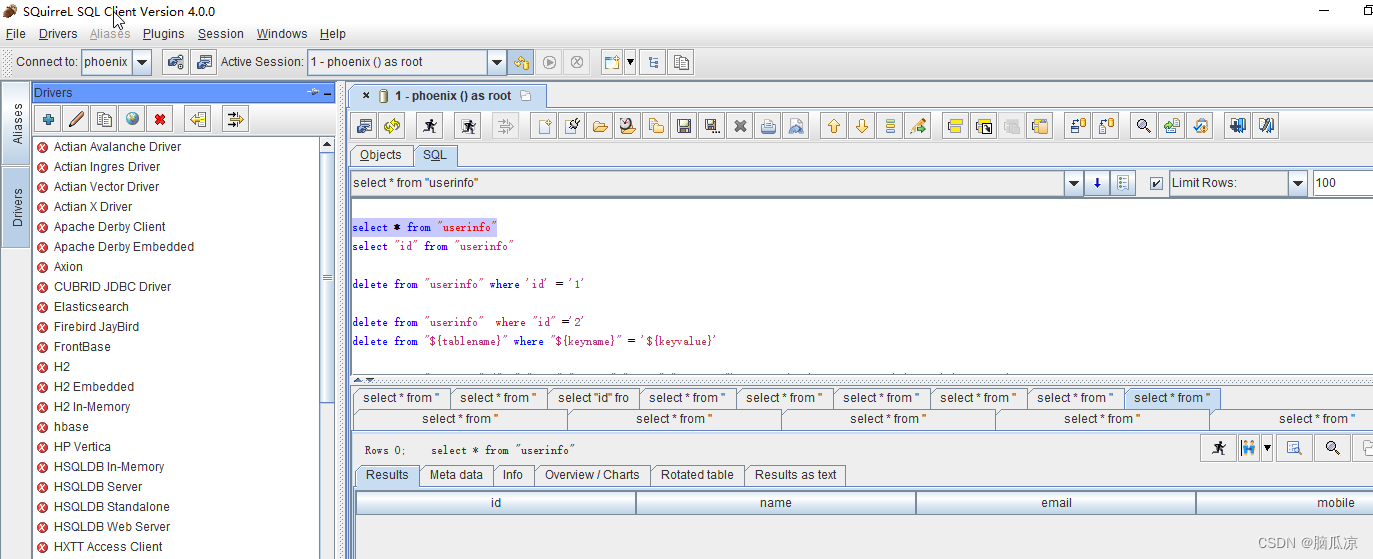Click the save as floppy icon with dots
Screen dimensions: 1373x559
click(x=712, y=126)
